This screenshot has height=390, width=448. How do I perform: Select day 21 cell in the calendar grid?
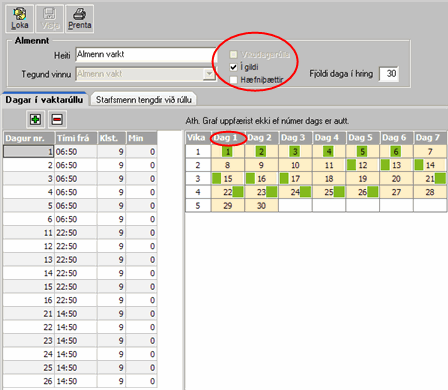coord(430,179)
